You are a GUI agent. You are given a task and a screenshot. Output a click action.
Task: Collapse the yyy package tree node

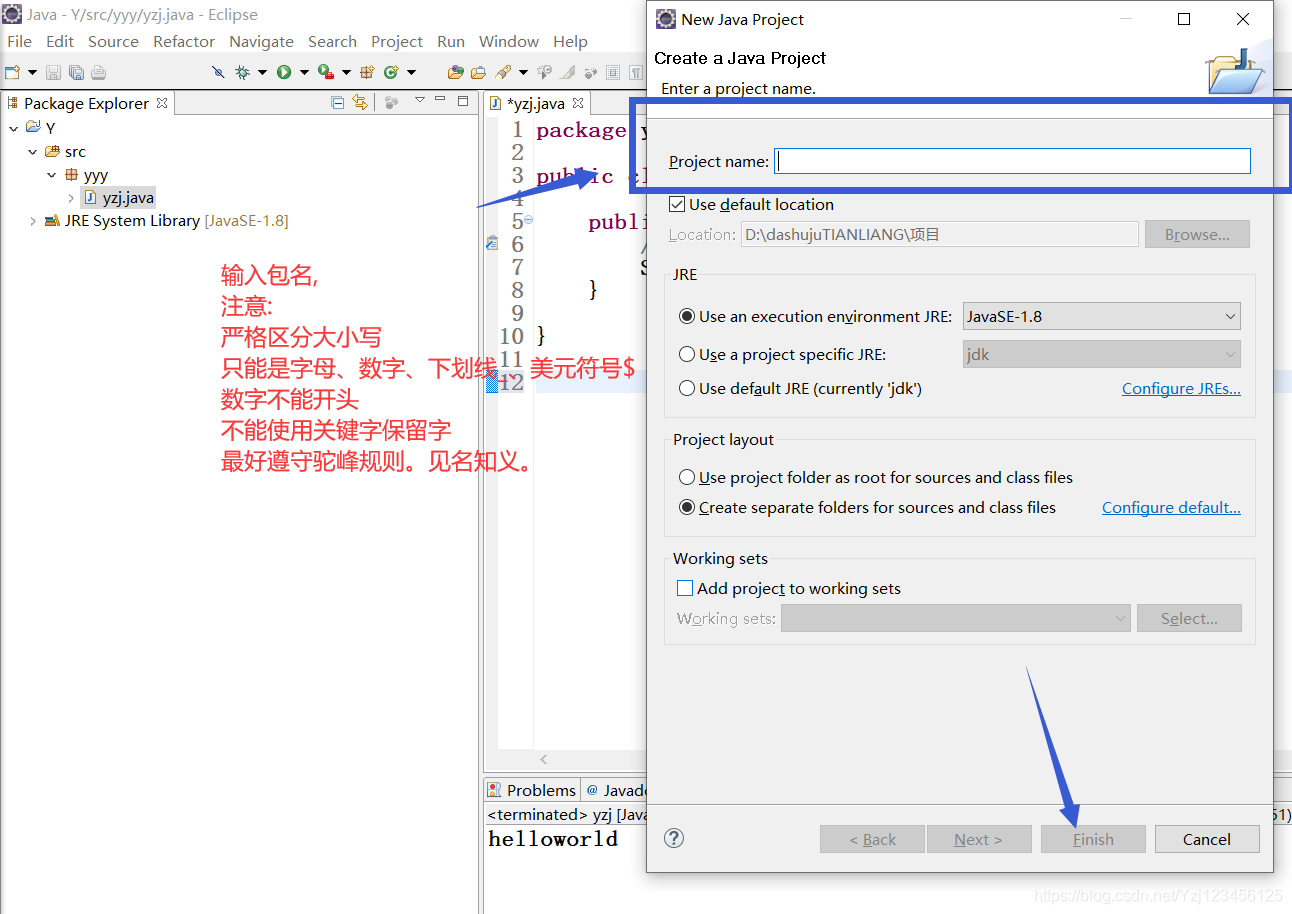52,175
